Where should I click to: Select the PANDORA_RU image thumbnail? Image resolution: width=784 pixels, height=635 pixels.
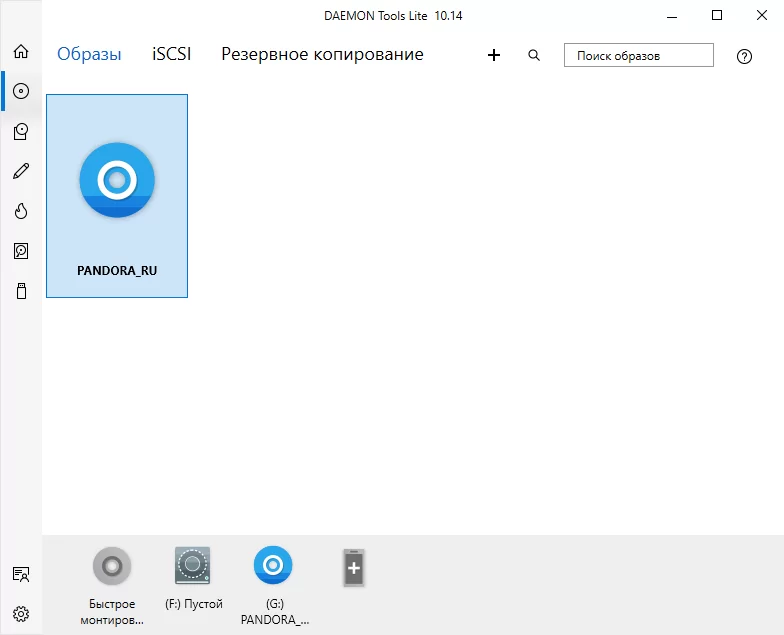[x=117, y=196]
